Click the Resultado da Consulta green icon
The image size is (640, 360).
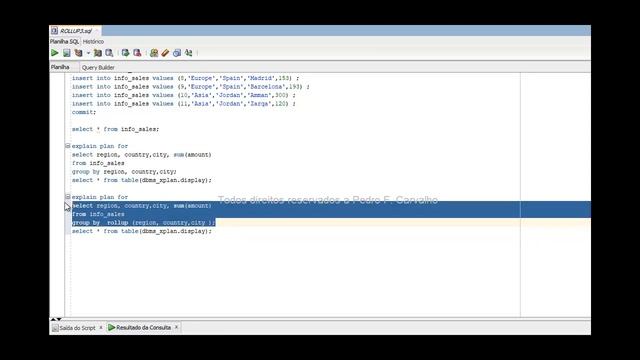tap(111, 327)
